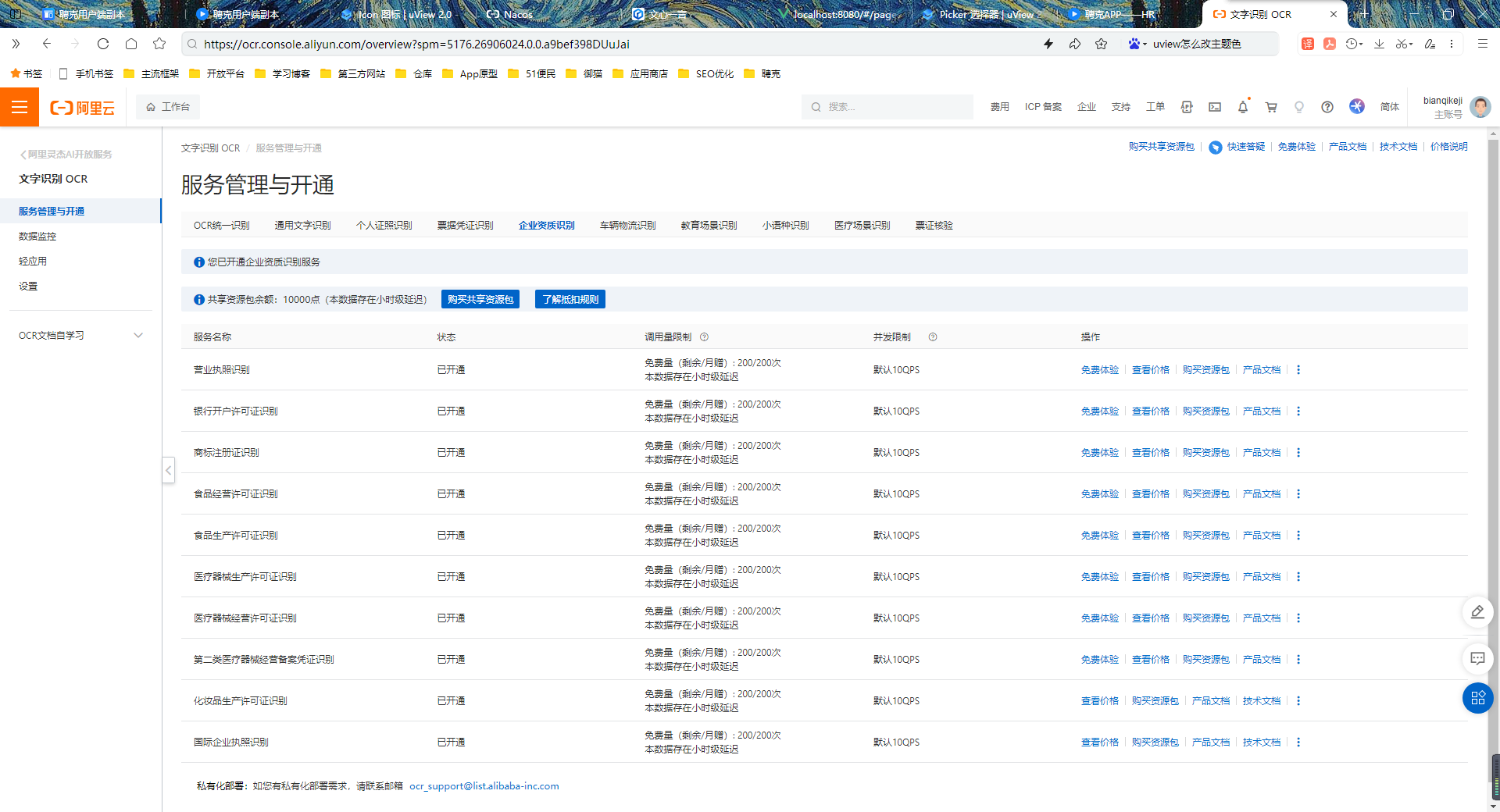Click the colorful AI assistant icon
Image resolution: width=1500 pixels, height=812 pixels.
coord(1357,106)
